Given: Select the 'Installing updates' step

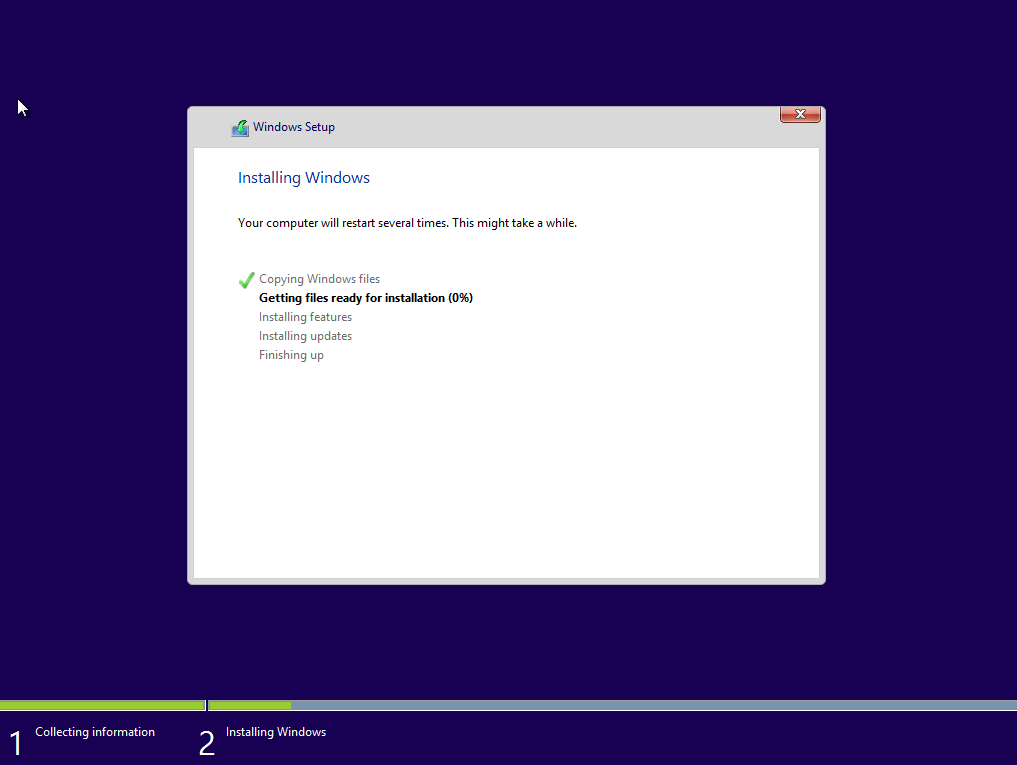Looking at the screenshot, I should point(305,336).
